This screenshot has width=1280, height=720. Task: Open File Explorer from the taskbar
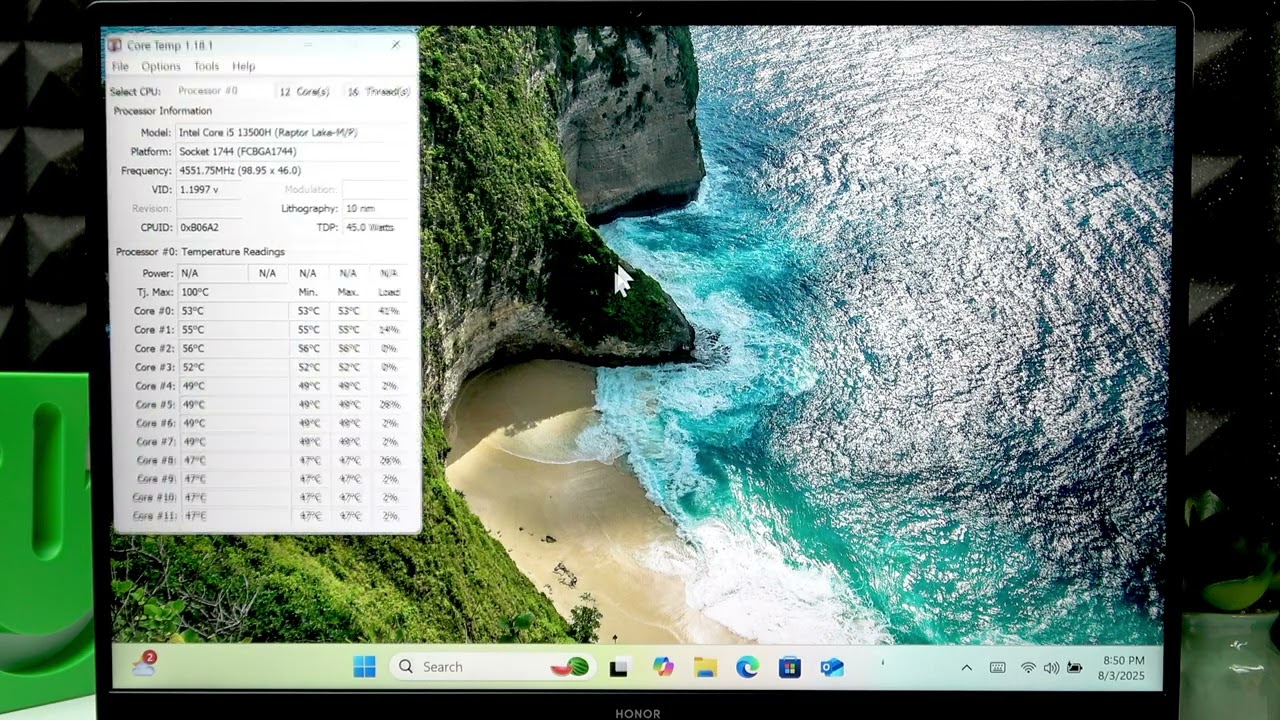(x=705, y=667)
